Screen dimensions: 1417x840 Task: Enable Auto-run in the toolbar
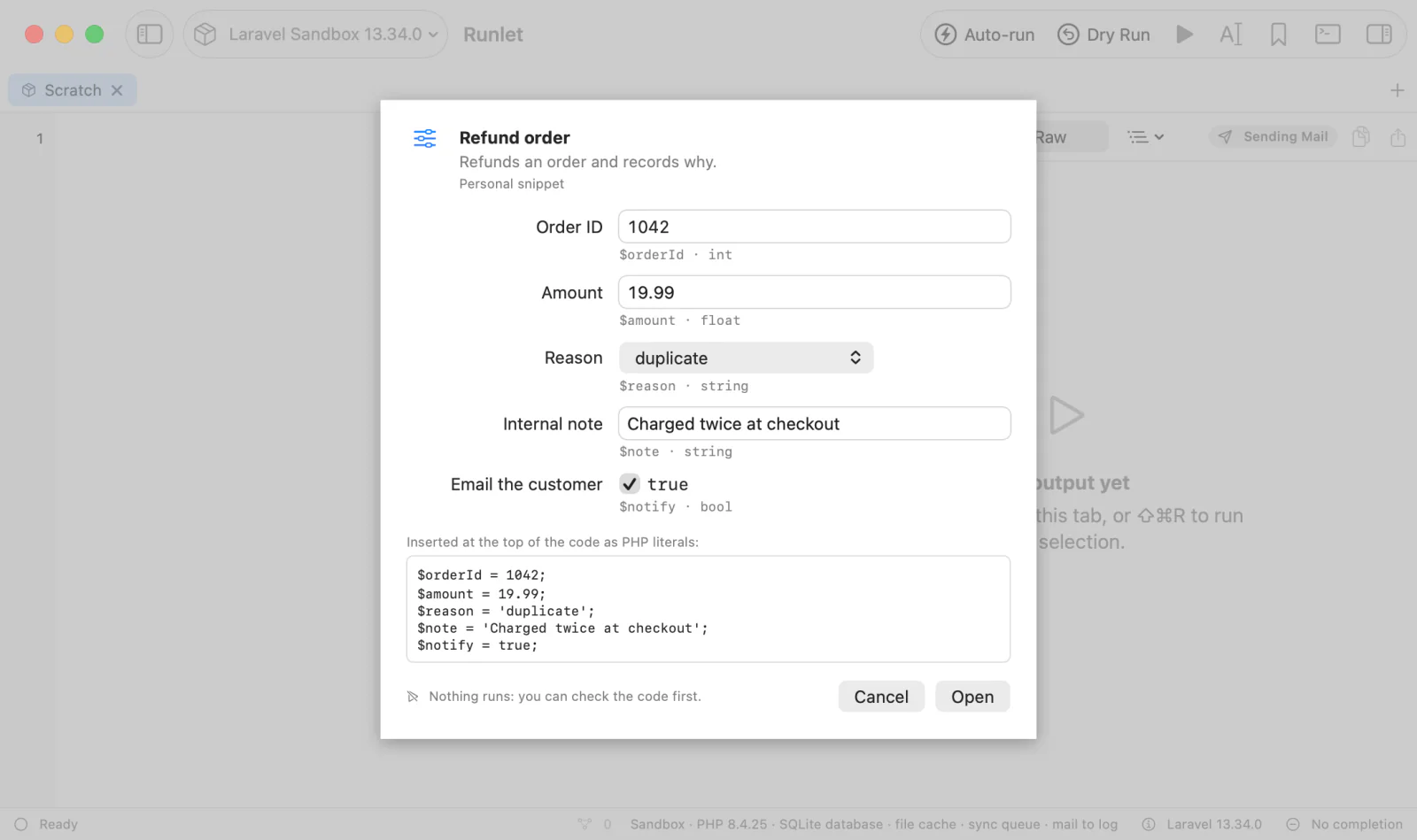coord(985,35)
